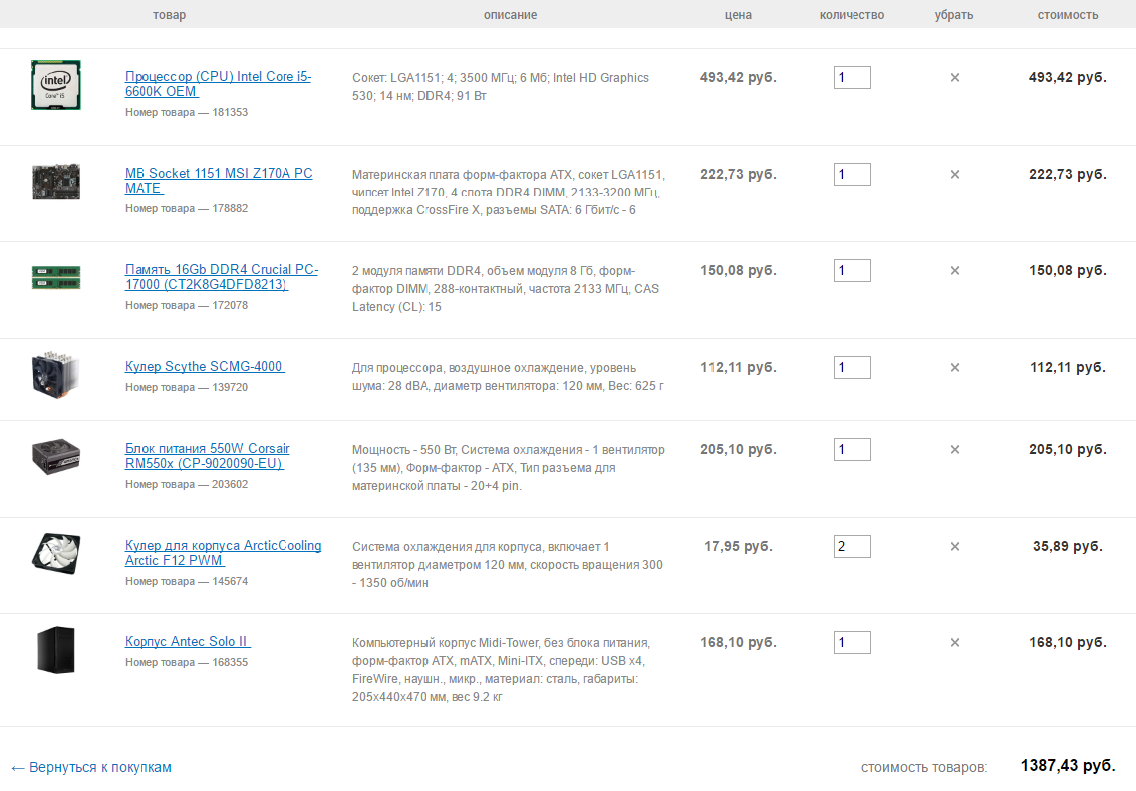Screen dimensions: 1136x791
Task: Remove Intel Core i5-6600K processor from cart
Action: pos(954,78)
